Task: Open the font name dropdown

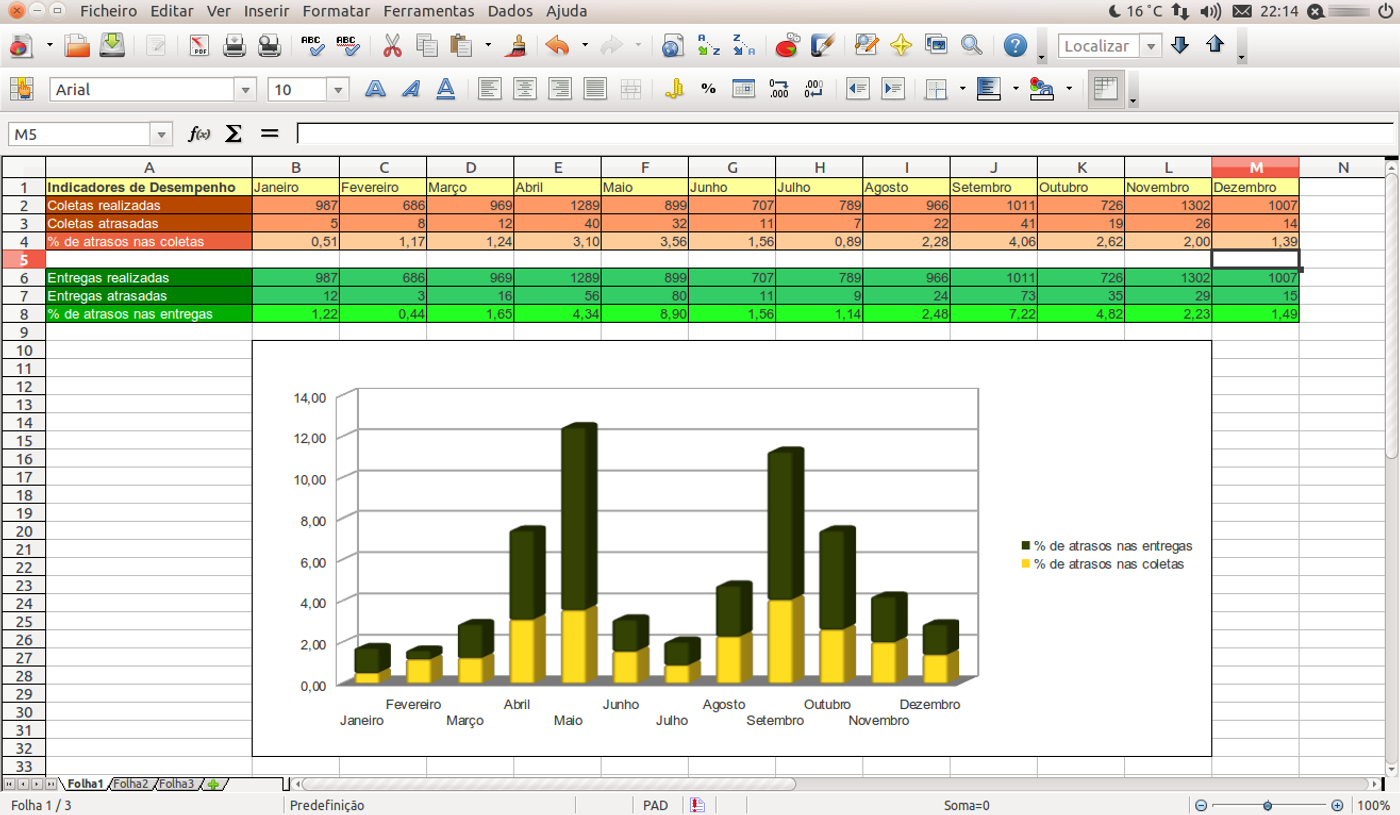Action: tap(244, 89)
